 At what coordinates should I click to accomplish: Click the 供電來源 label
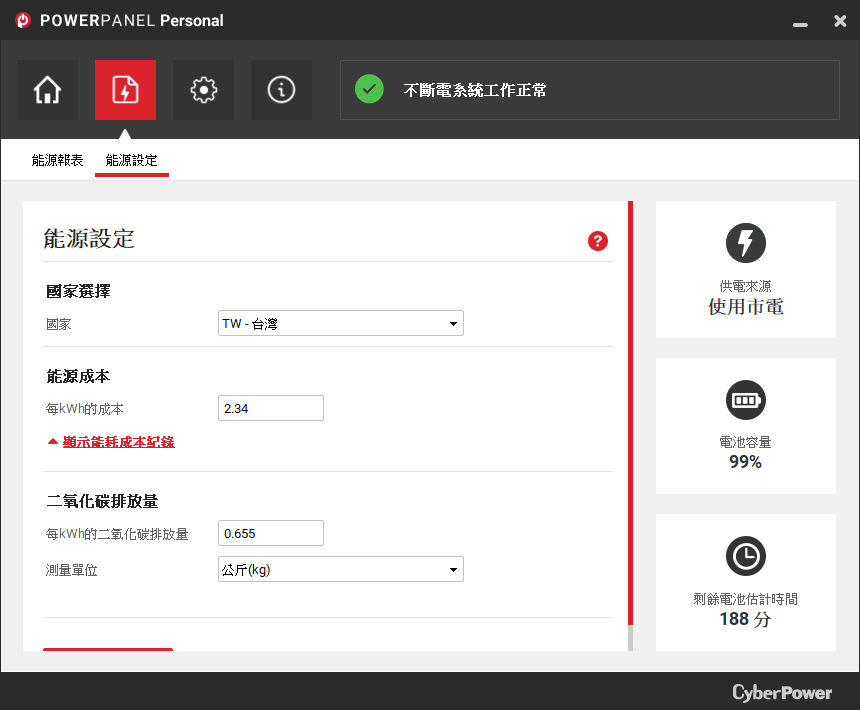coord(745,286)
